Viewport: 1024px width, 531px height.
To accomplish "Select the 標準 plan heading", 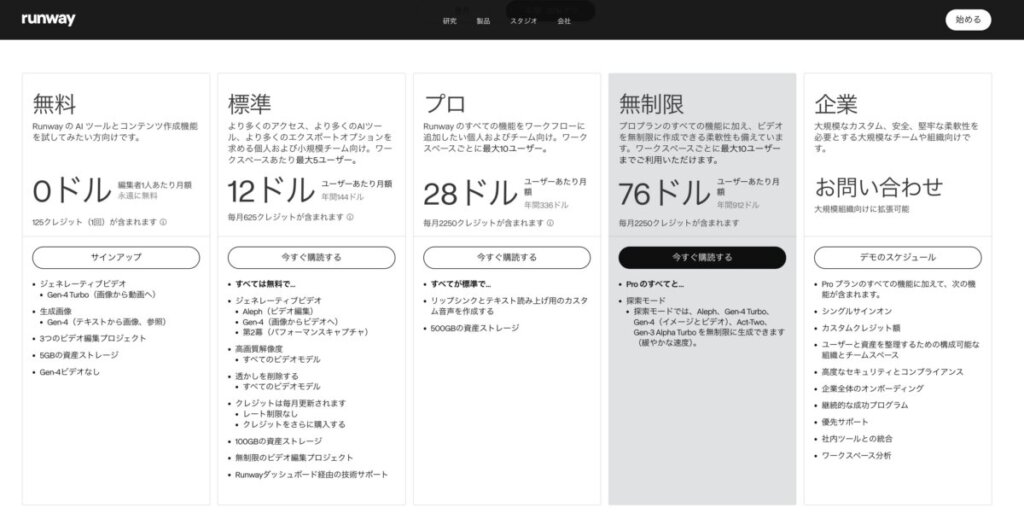I will point(249,104).
